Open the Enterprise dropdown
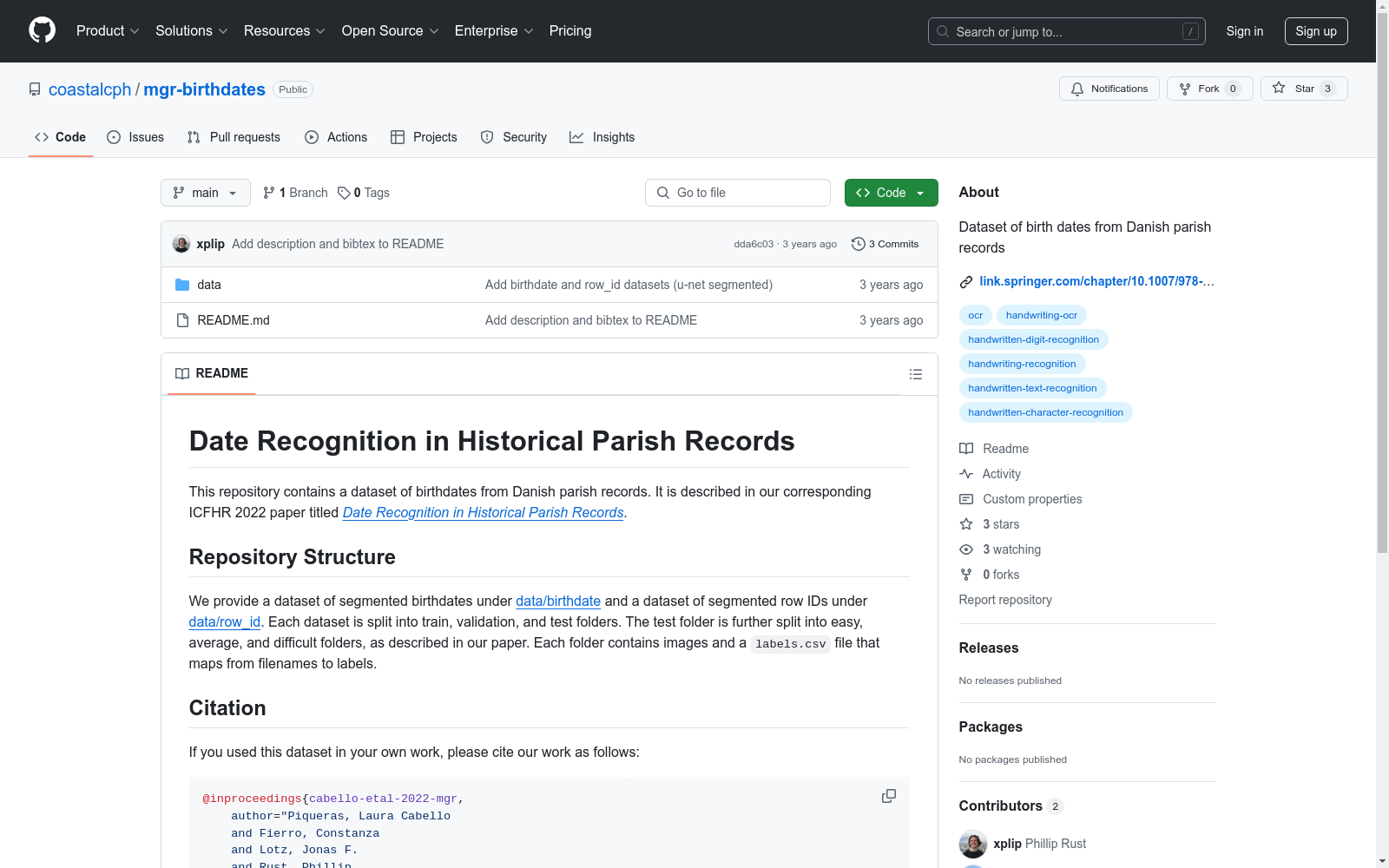Viewport: 1389px width, 868px height. click(494, 31)
